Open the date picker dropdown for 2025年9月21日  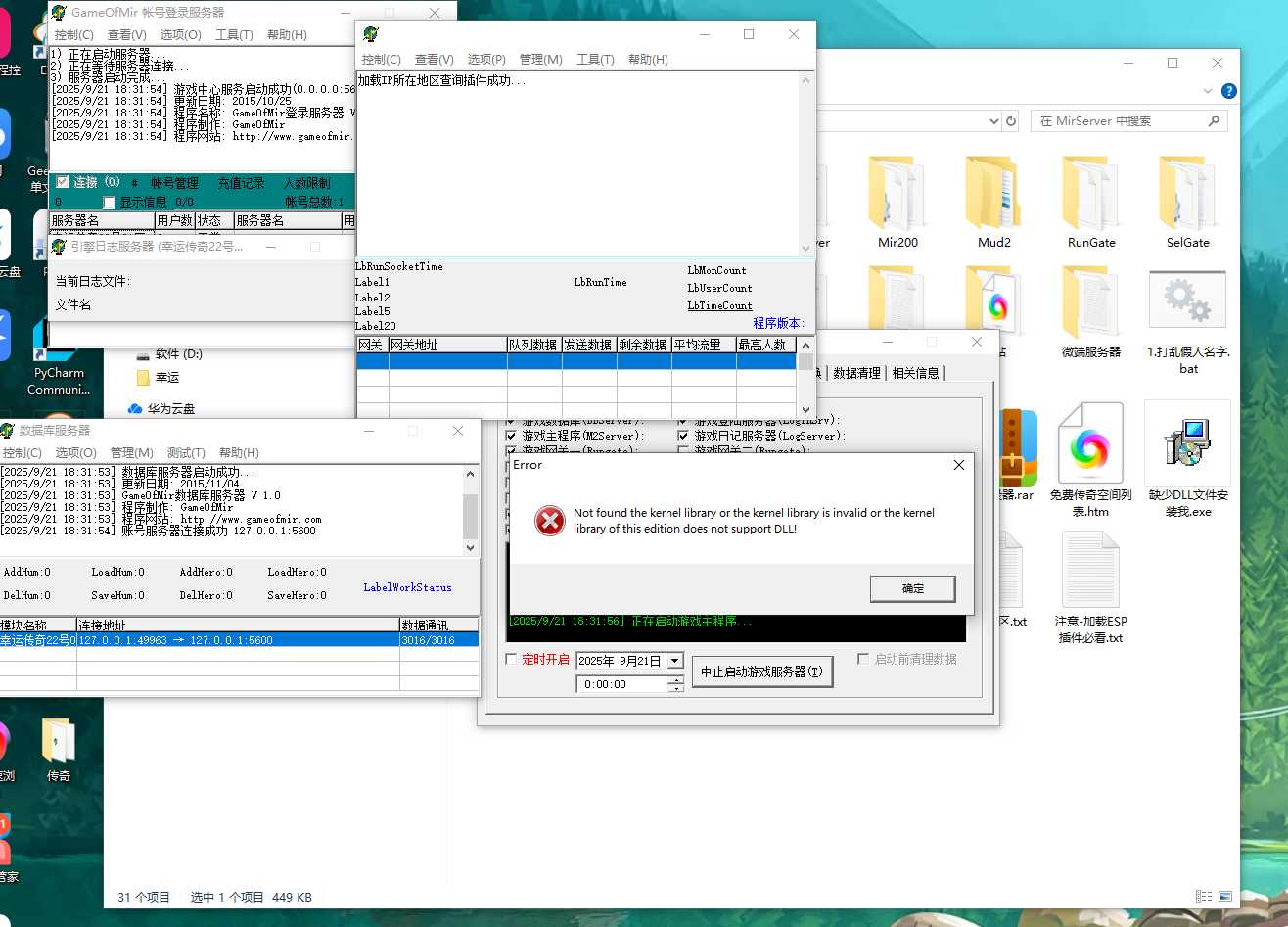coord(674,661)
